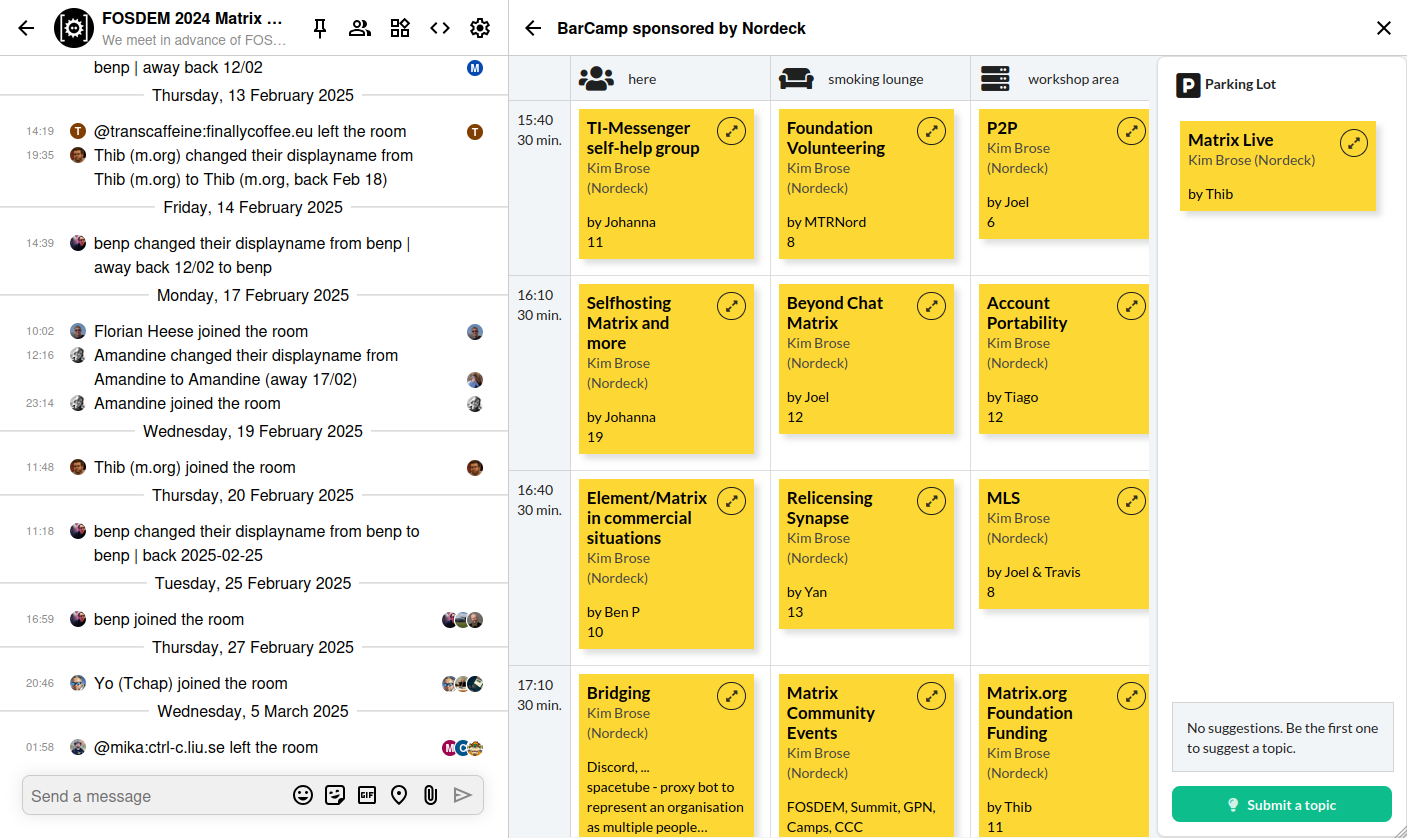Open the emoji picker in message composer
The width and height of the screenshot is (1407, 838).
(x=303, y=795)
